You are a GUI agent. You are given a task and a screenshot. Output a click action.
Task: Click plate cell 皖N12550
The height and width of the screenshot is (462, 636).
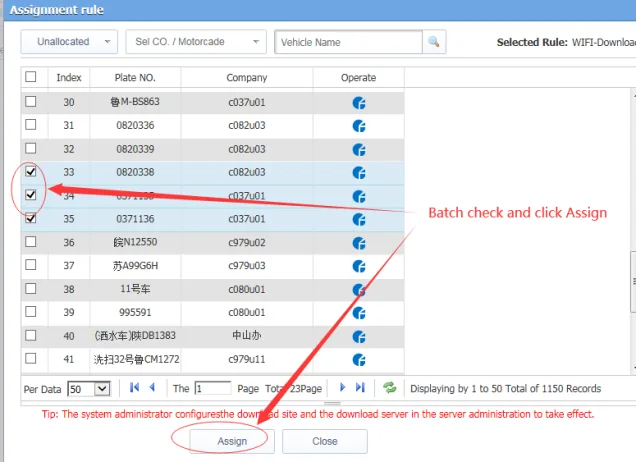135,242
